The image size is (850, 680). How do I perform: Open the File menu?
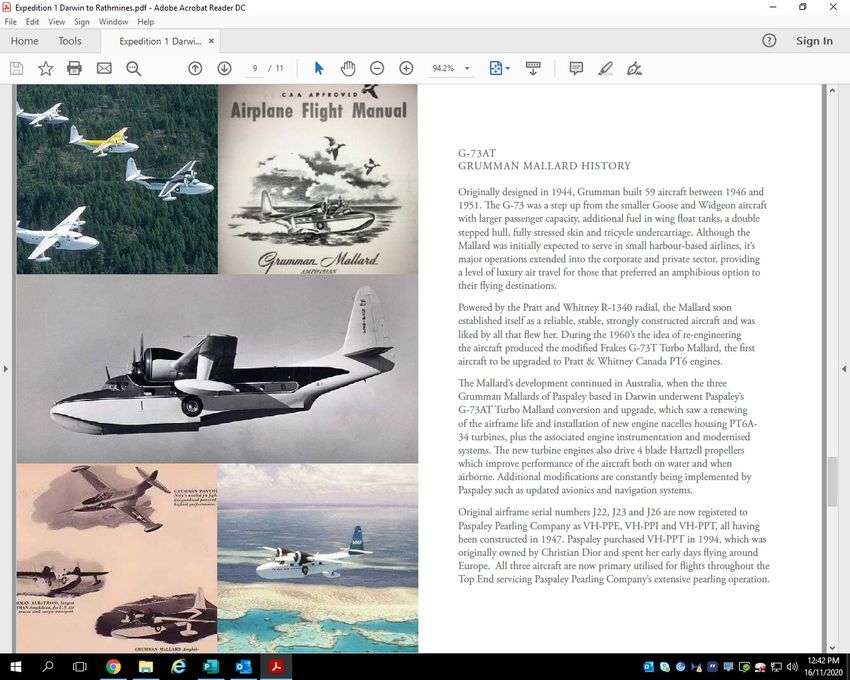[x=11, y=22]
